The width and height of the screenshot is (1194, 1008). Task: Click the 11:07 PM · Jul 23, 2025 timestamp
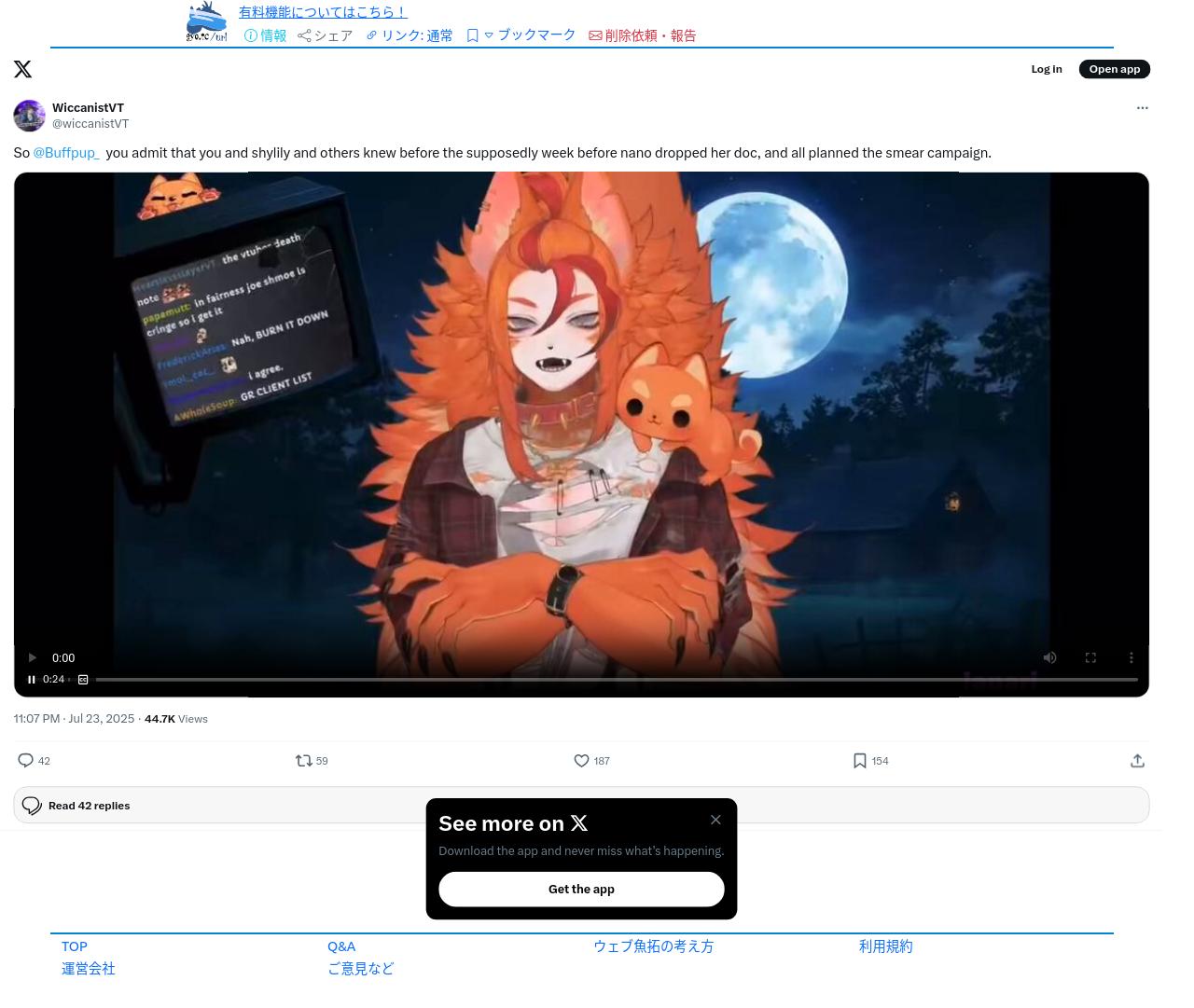74,719
